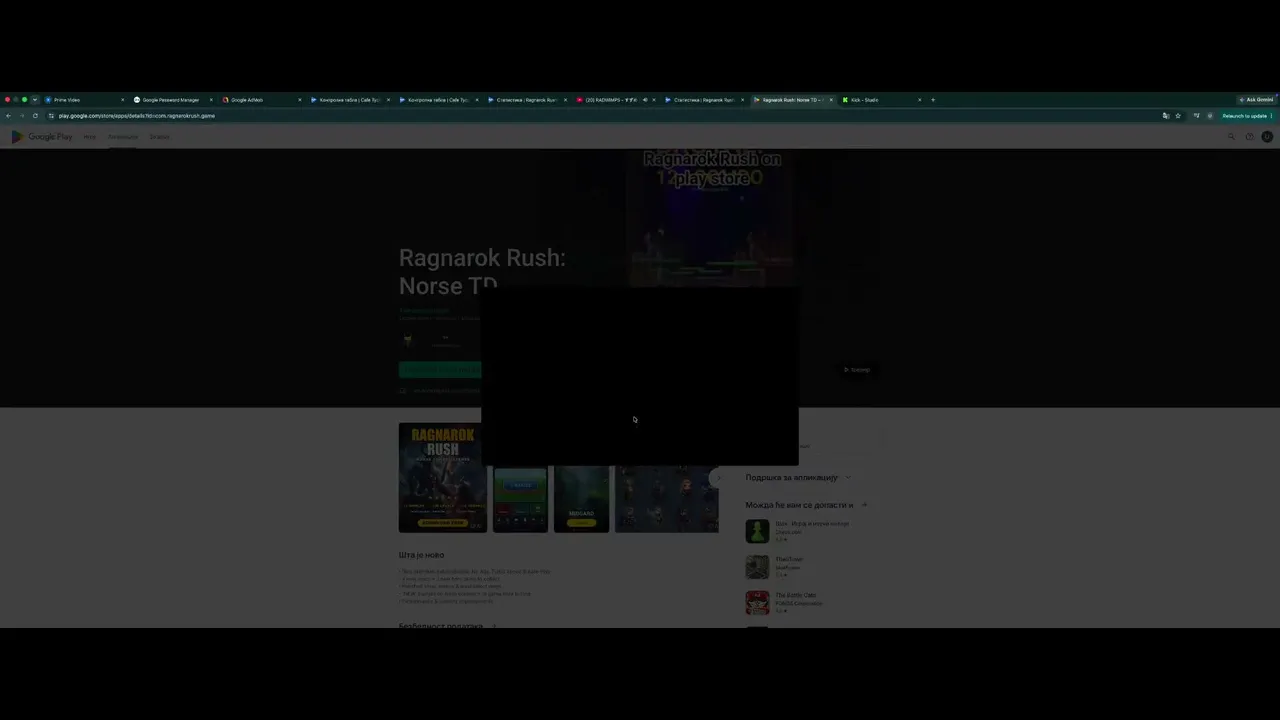Open the Google account avatar
This screenshot has height=720, width=1280.
click(x=1267, y=137)
